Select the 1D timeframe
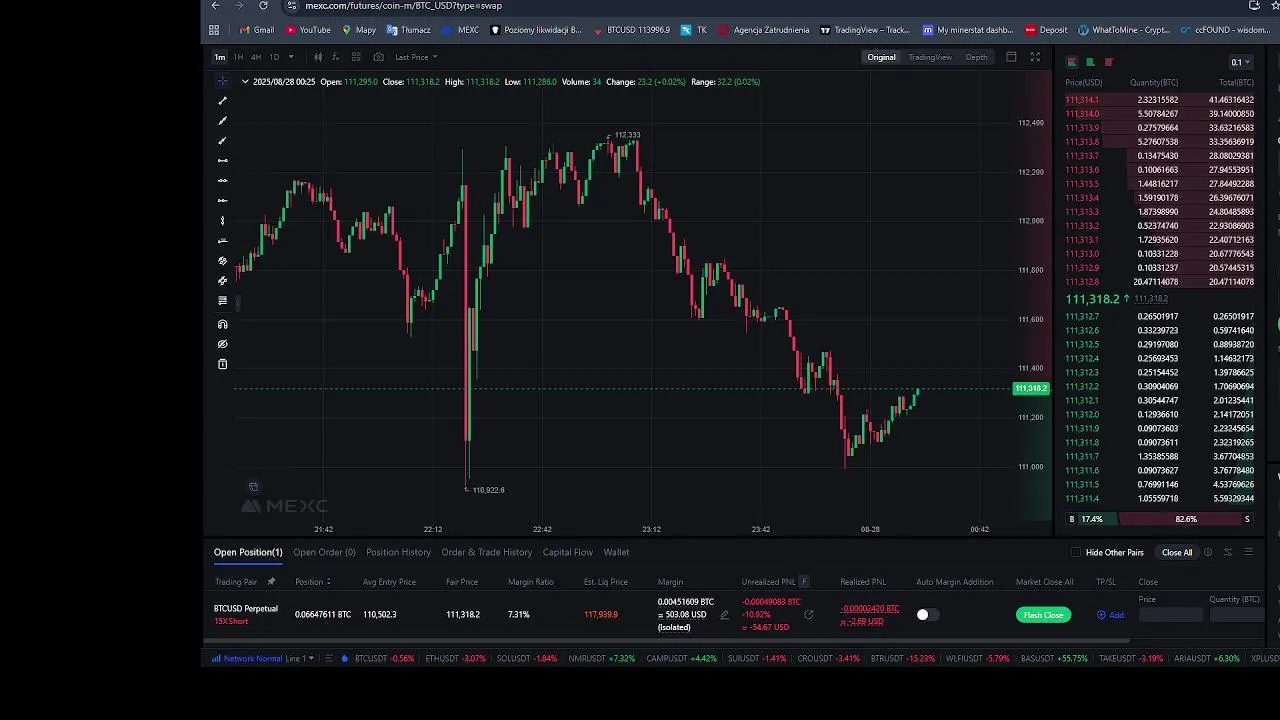 click(x=274, y=57)
